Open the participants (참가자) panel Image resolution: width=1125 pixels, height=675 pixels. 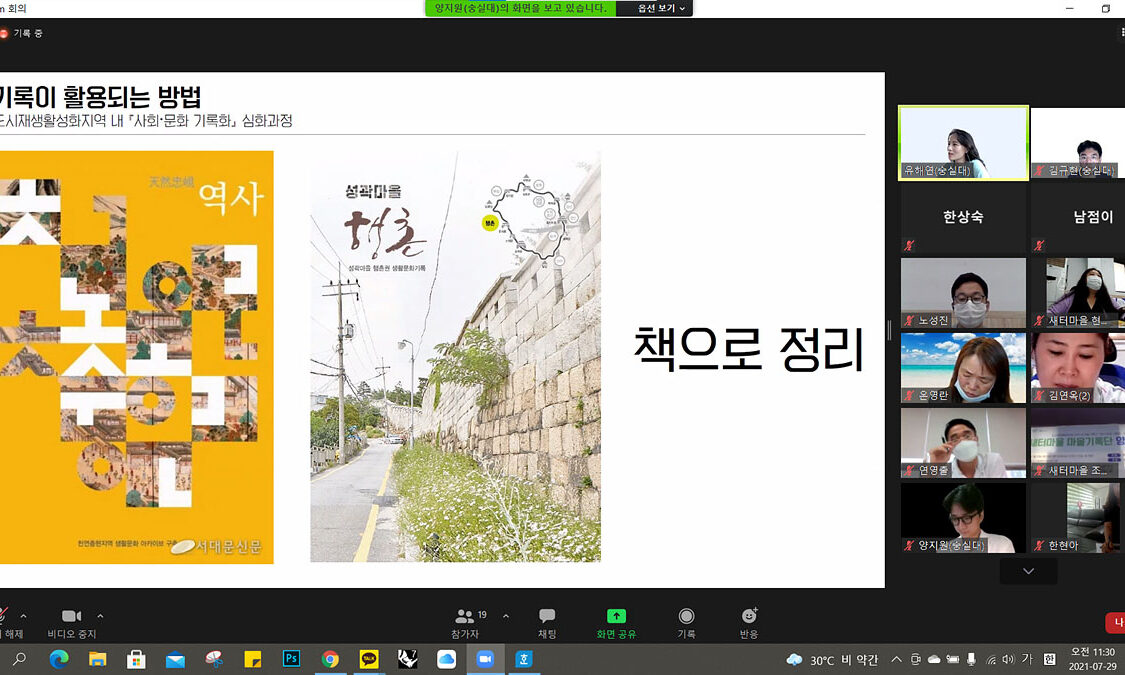pos(465,621)
